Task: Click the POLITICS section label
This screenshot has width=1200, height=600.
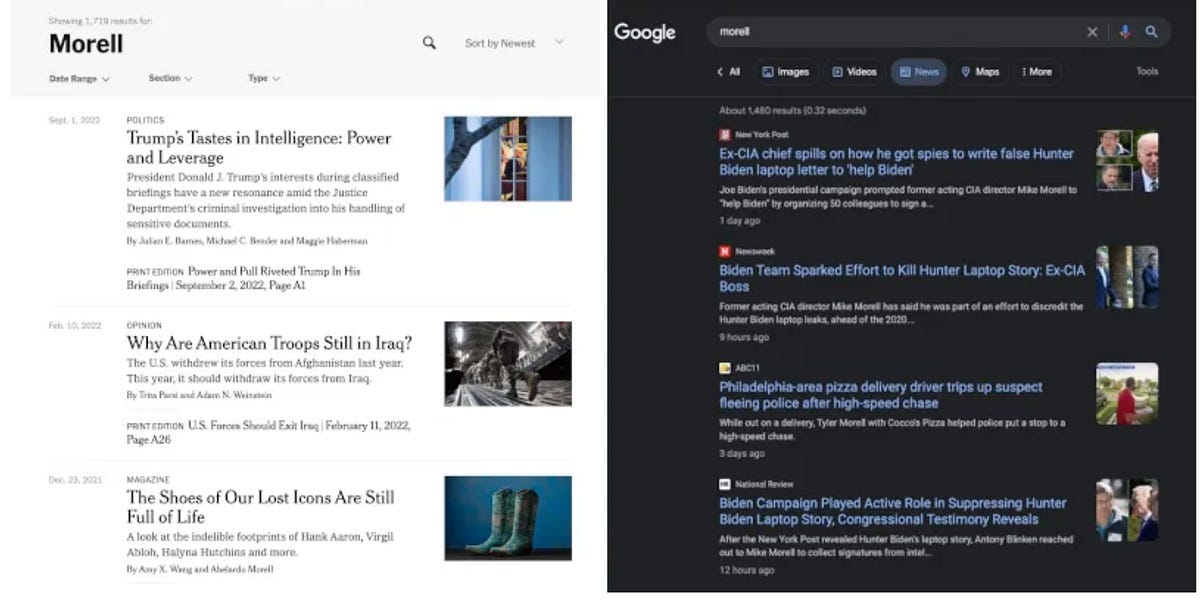Action: pyautogui.click(x=145, y=120)
